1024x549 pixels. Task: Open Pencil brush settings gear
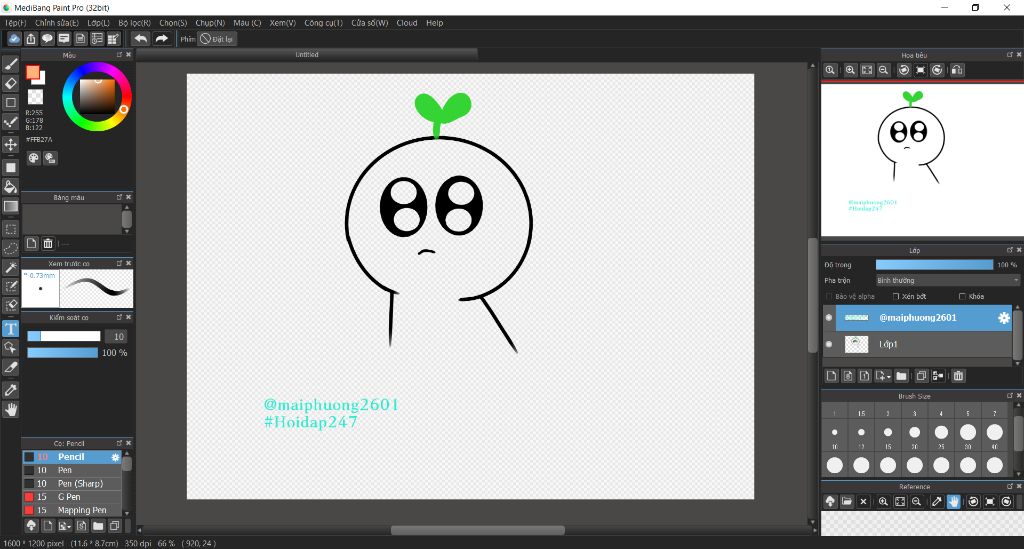click(116, 457)
